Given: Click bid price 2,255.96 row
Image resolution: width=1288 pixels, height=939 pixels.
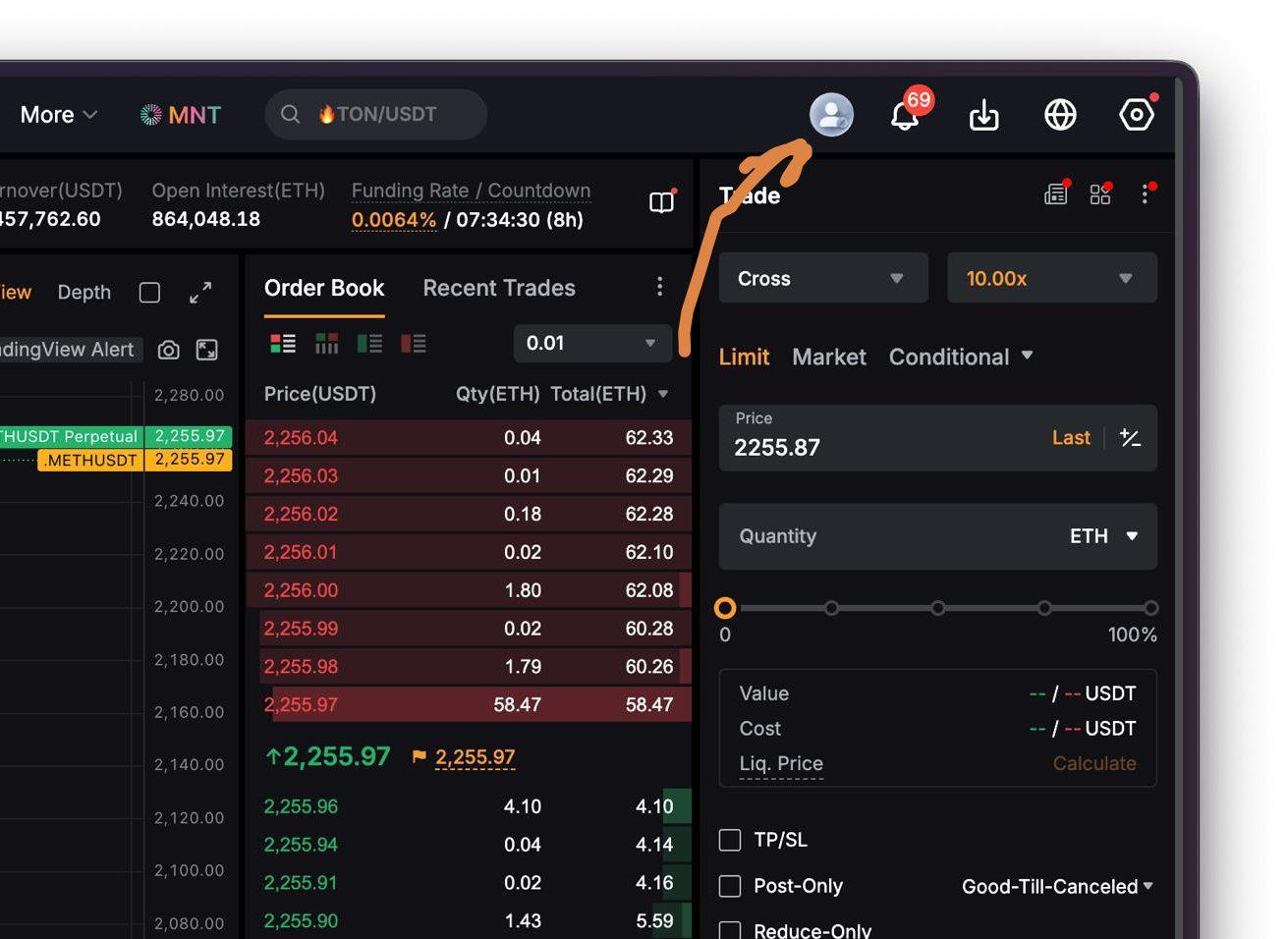Looking at the screenshot, I should click(469, 806).
